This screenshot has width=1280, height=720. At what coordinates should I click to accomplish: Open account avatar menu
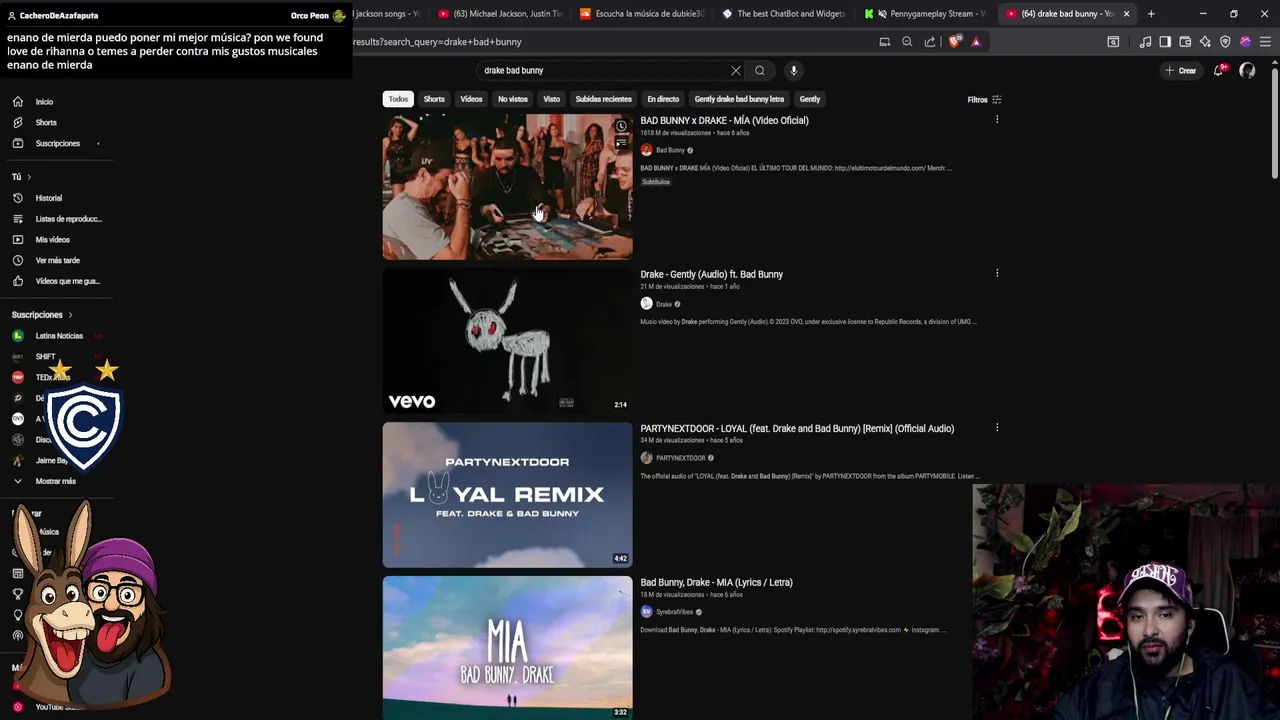tap(1247, 70)
